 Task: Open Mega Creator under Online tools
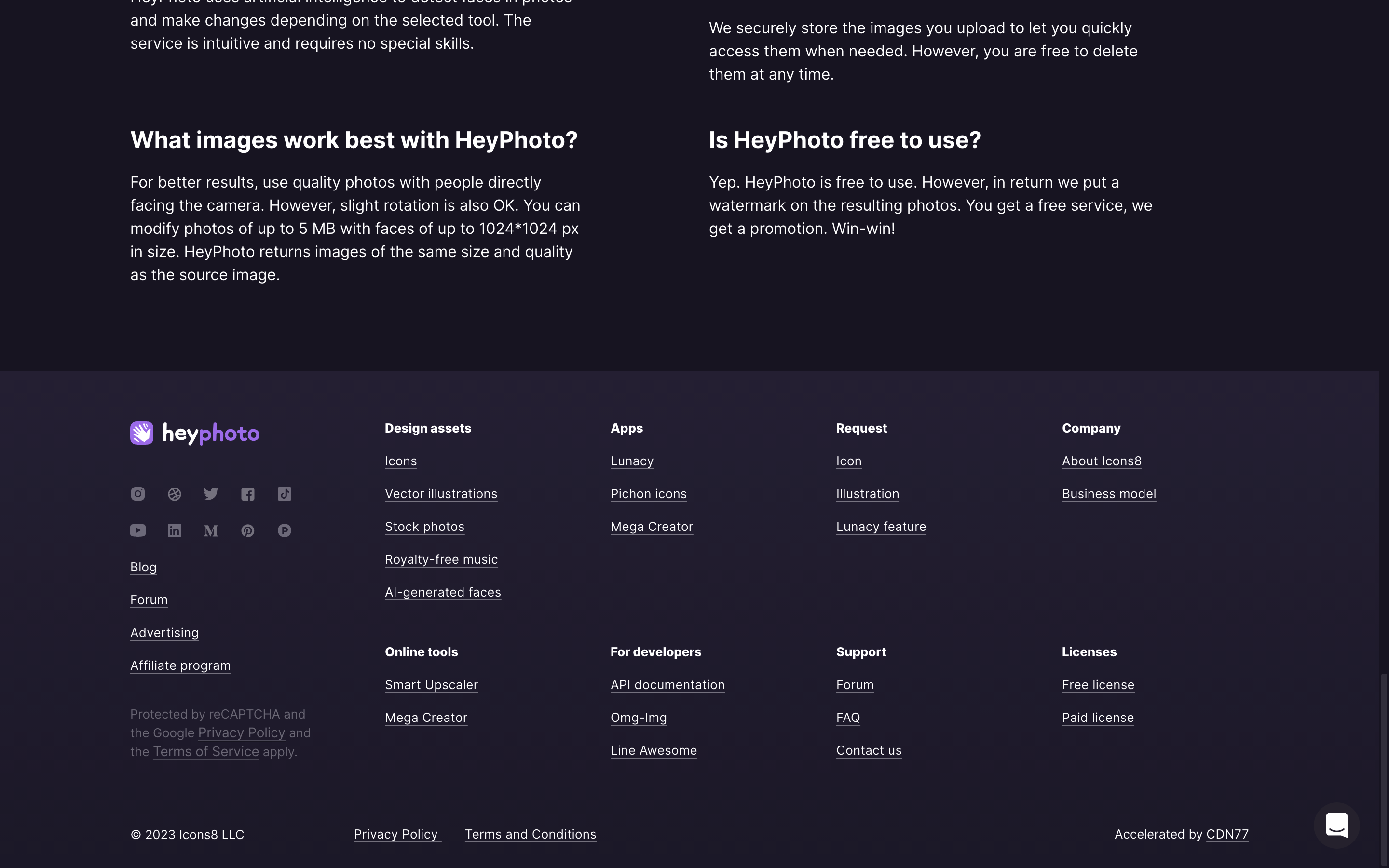click(426, 718)
